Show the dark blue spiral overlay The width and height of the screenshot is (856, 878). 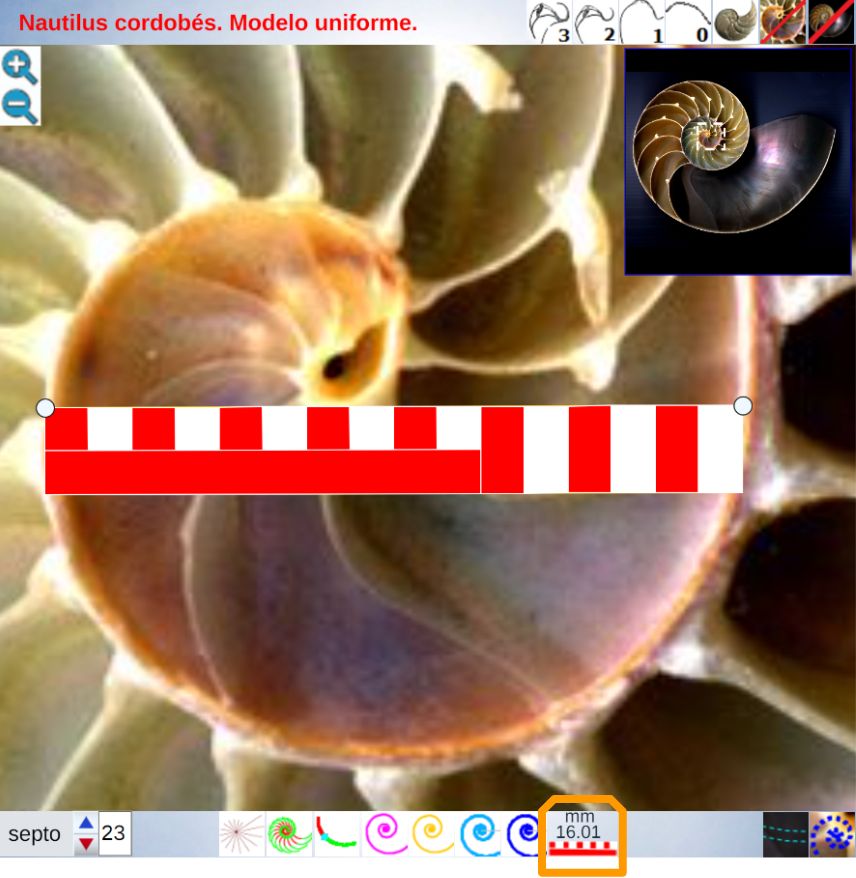pyautogui.click(x=523, y=834)
